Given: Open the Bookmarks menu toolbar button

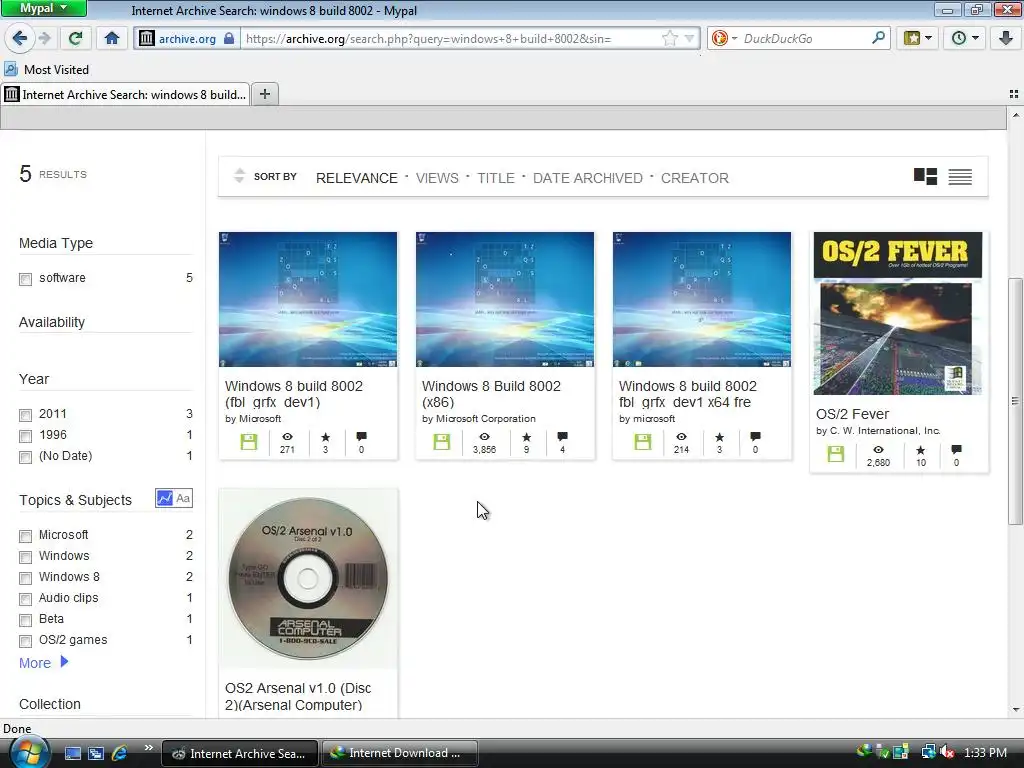Looking at the screenshot, I should 918,39.
